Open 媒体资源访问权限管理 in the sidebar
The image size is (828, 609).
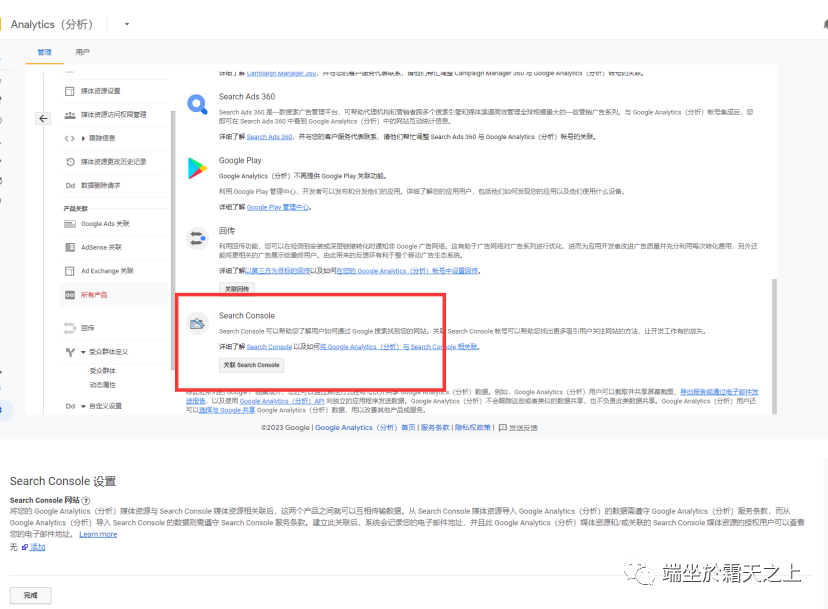pos(113,115)
